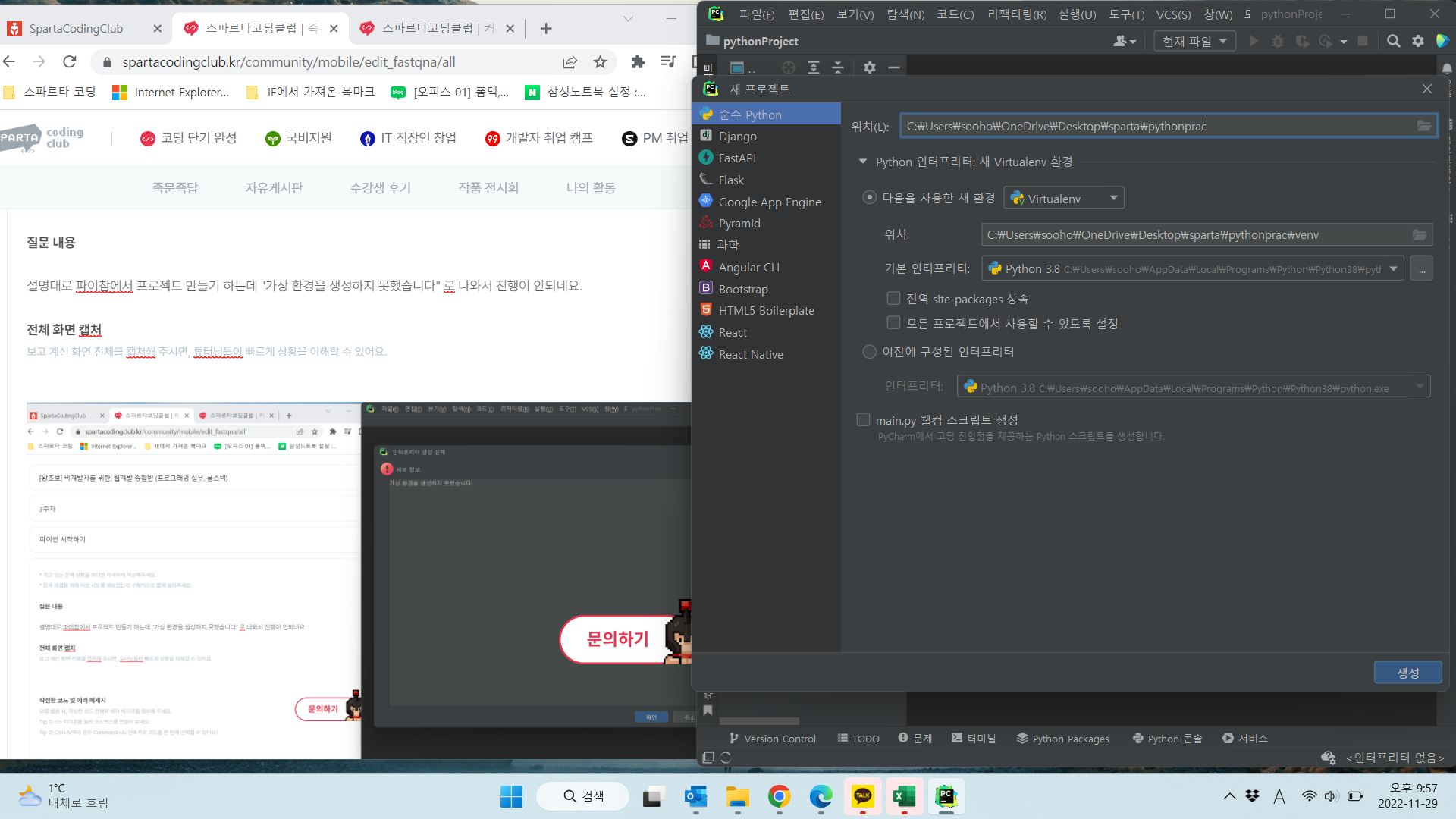
Task: Open VCS(S) menu in PyCharm
Action: click(x=1173, y=14)
